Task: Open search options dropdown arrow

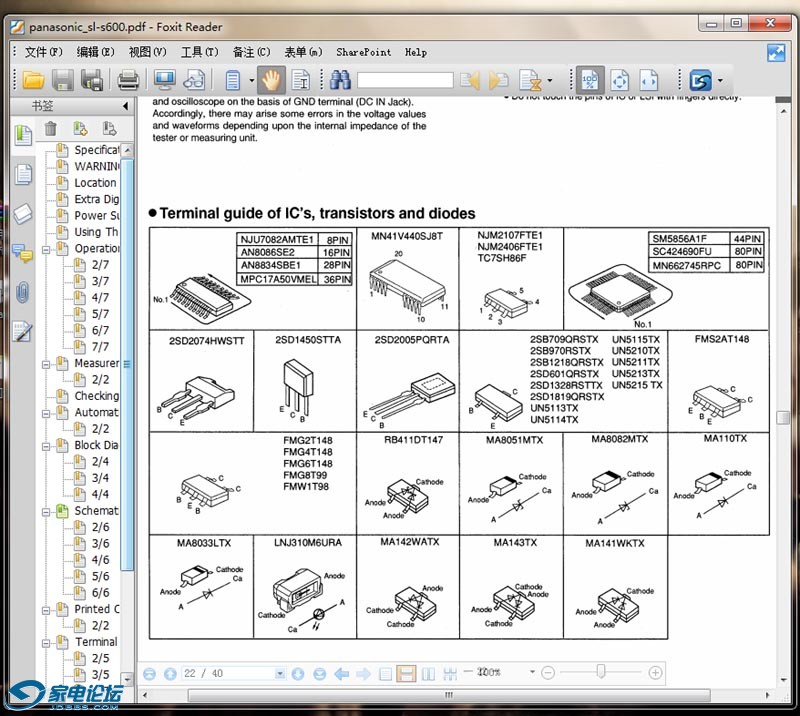Action: click(x=549, y=81)
